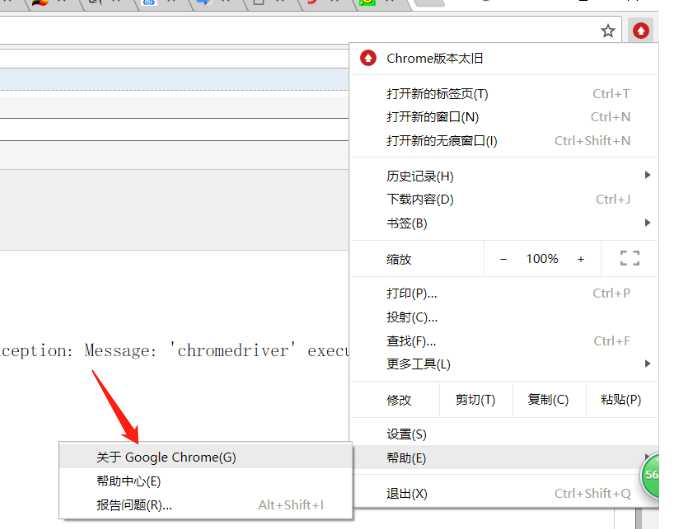This screenshot has width=697, height=529.
Task: Click the 100% zoom value
Action: click(x=542, y=259)
